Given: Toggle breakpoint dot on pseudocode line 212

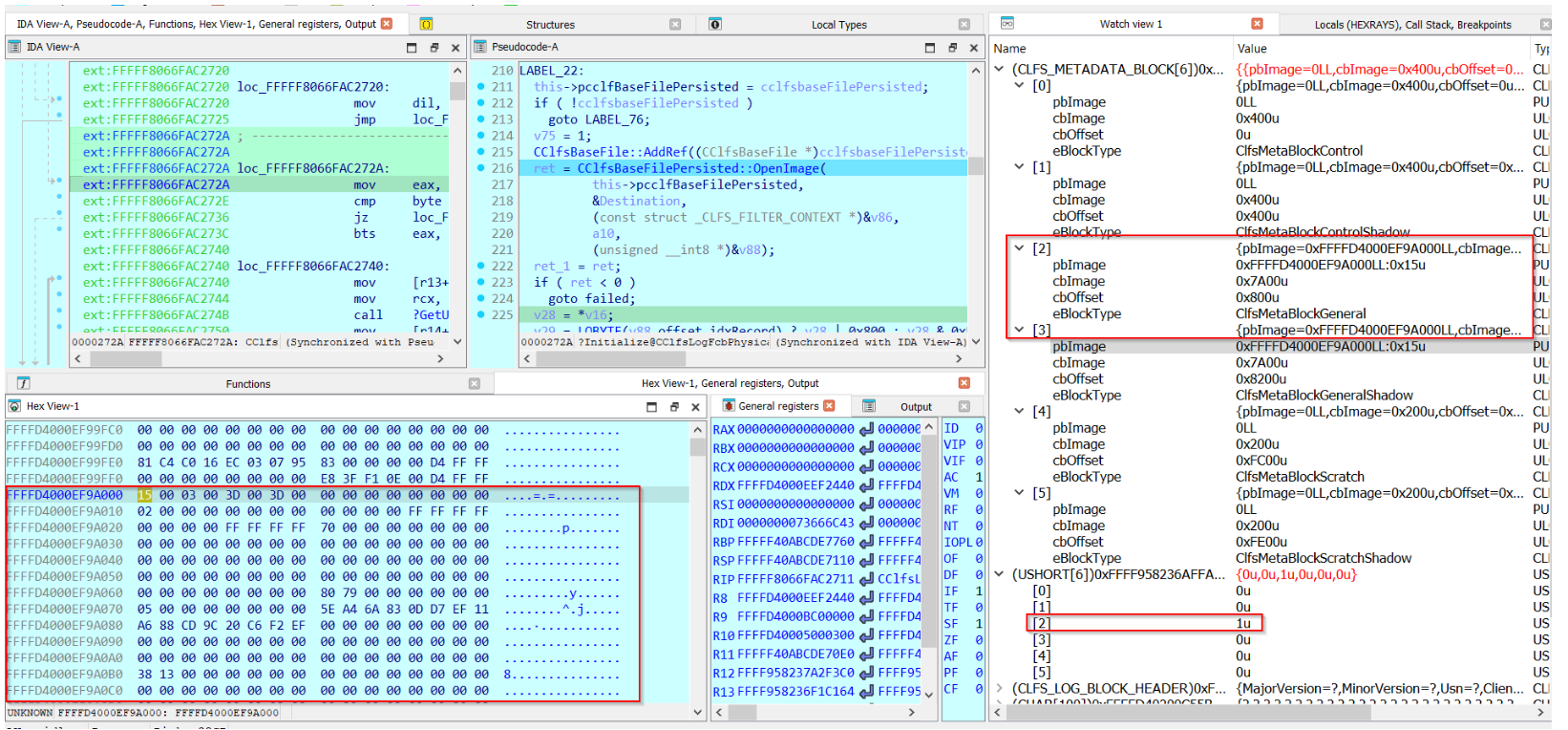Looking at the screenshot, I should coord(481,103).
